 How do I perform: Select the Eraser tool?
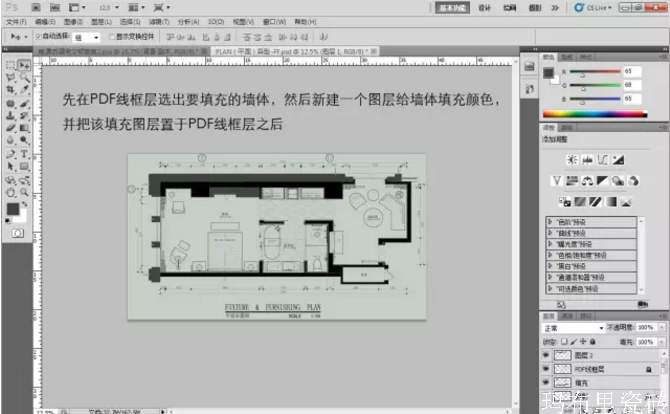[x=10, y=128]
